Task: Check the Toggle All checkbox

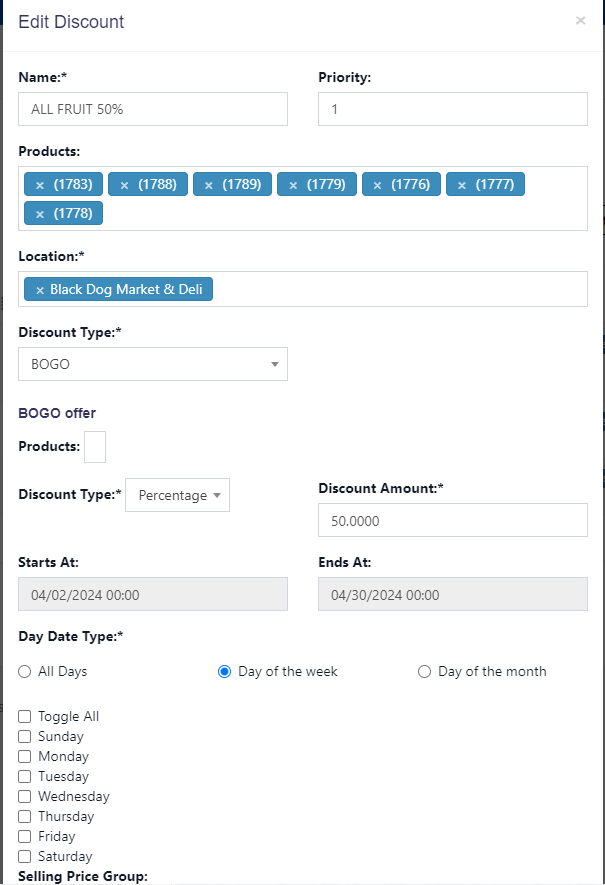Action: coord(24,716)
